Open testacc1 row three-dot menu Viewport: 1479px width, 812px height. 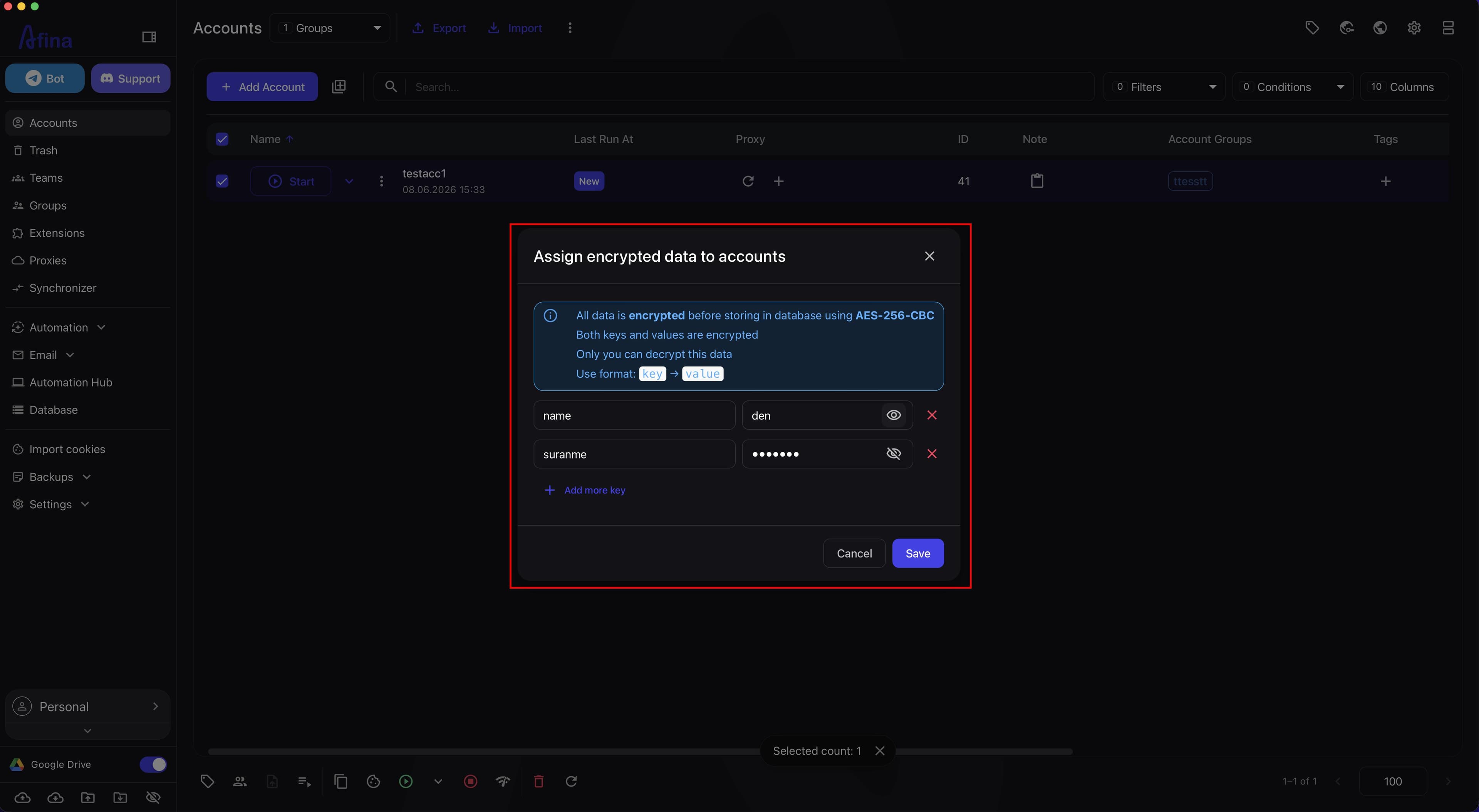[381, 181]
